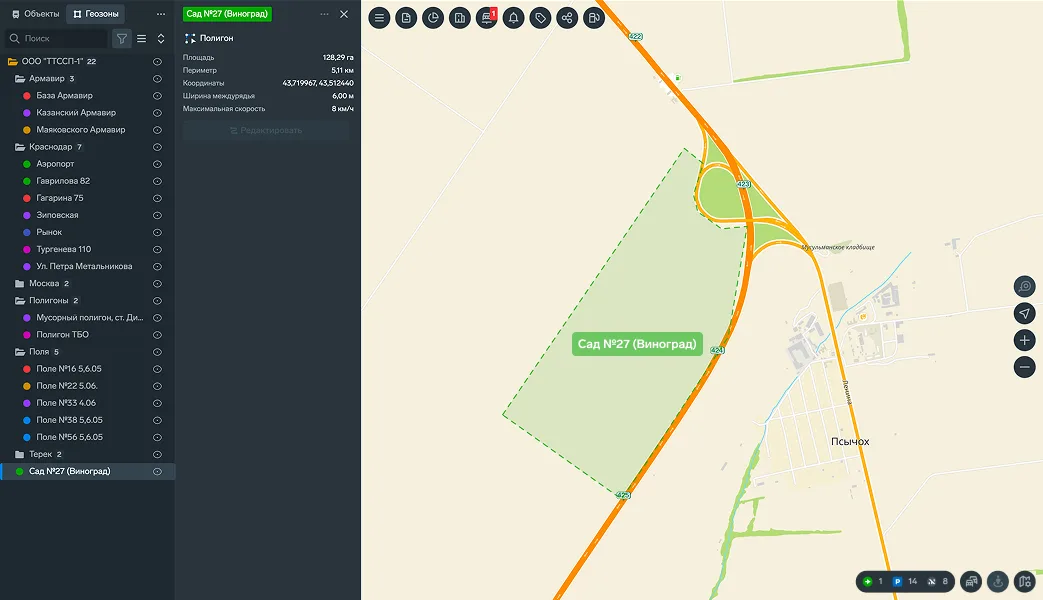Screen dimensions: 1043x600
Task: Click the Сад №27 (Виноград) label on map
Action: [637, 344]
